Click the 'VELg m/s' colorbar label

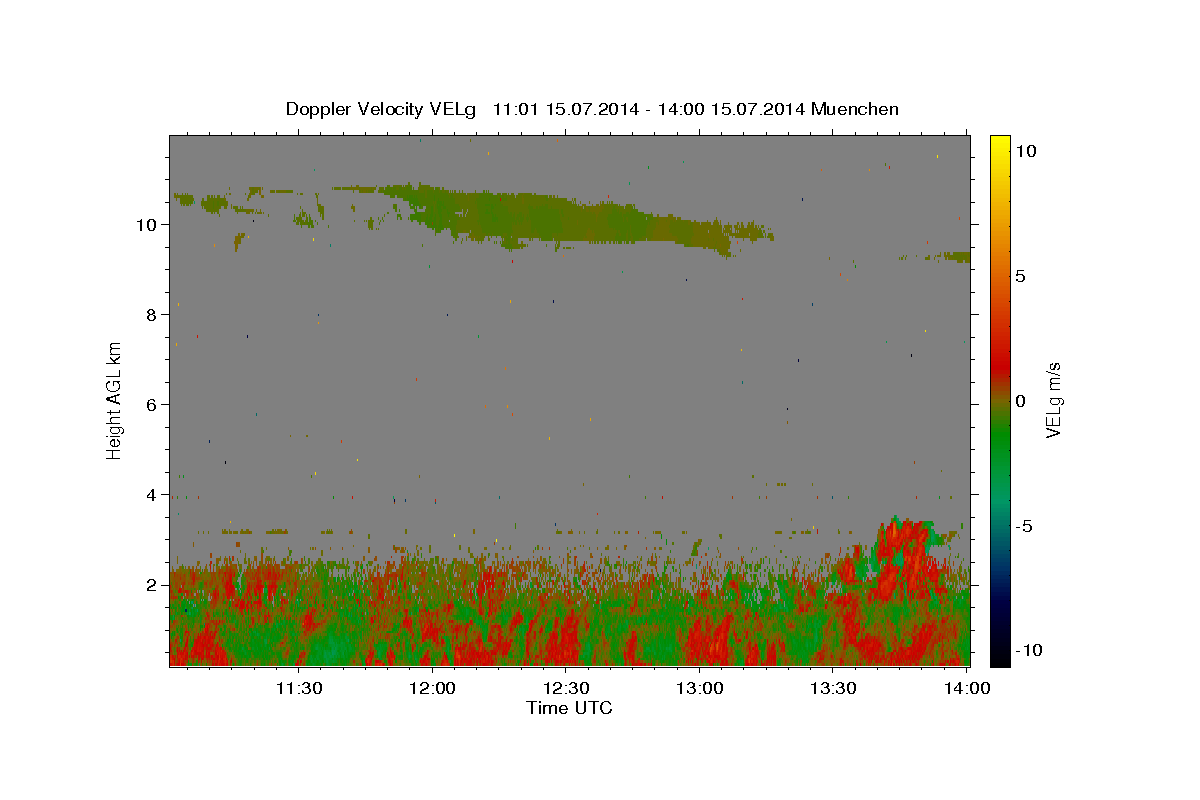click(x=1052, y=401)
